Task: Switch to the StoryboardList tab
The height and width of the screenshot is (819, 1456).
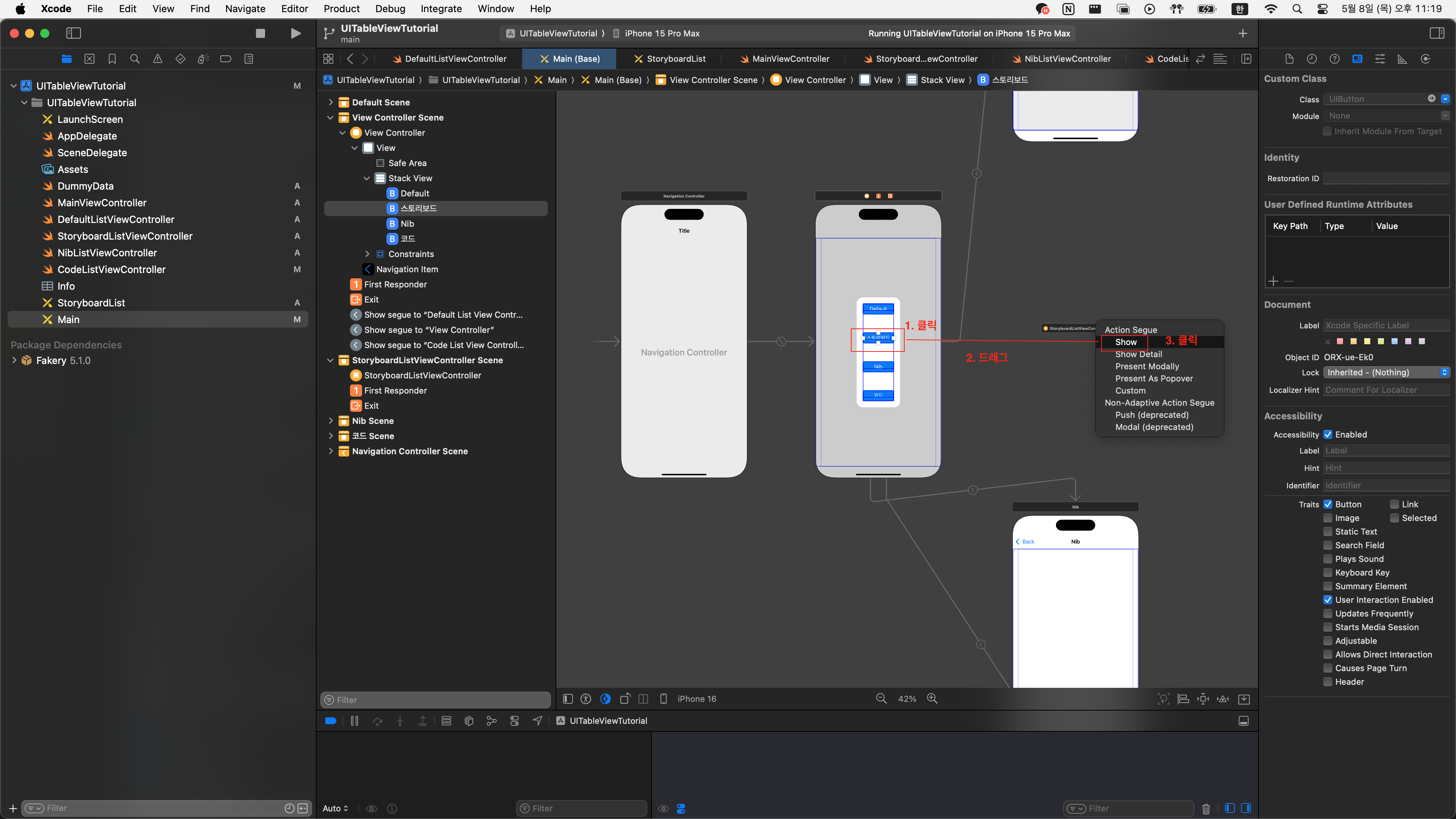Action: (669, 59)
